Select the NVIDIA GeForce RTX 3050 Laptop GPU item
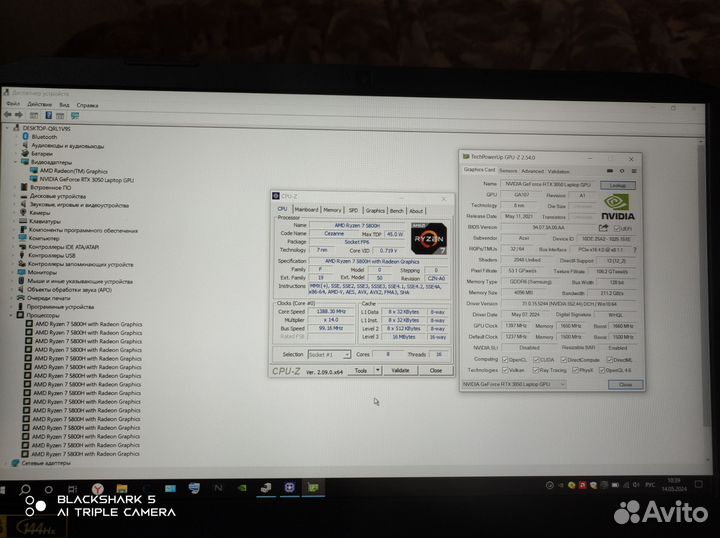Image resolution: width=720 pixels, height=538 pixels. (86, 179)
